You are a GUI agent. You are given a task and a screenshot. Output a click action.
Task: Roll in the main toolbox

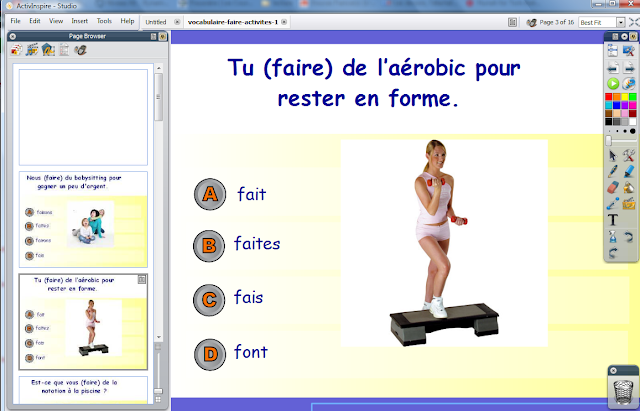(615, 37)
